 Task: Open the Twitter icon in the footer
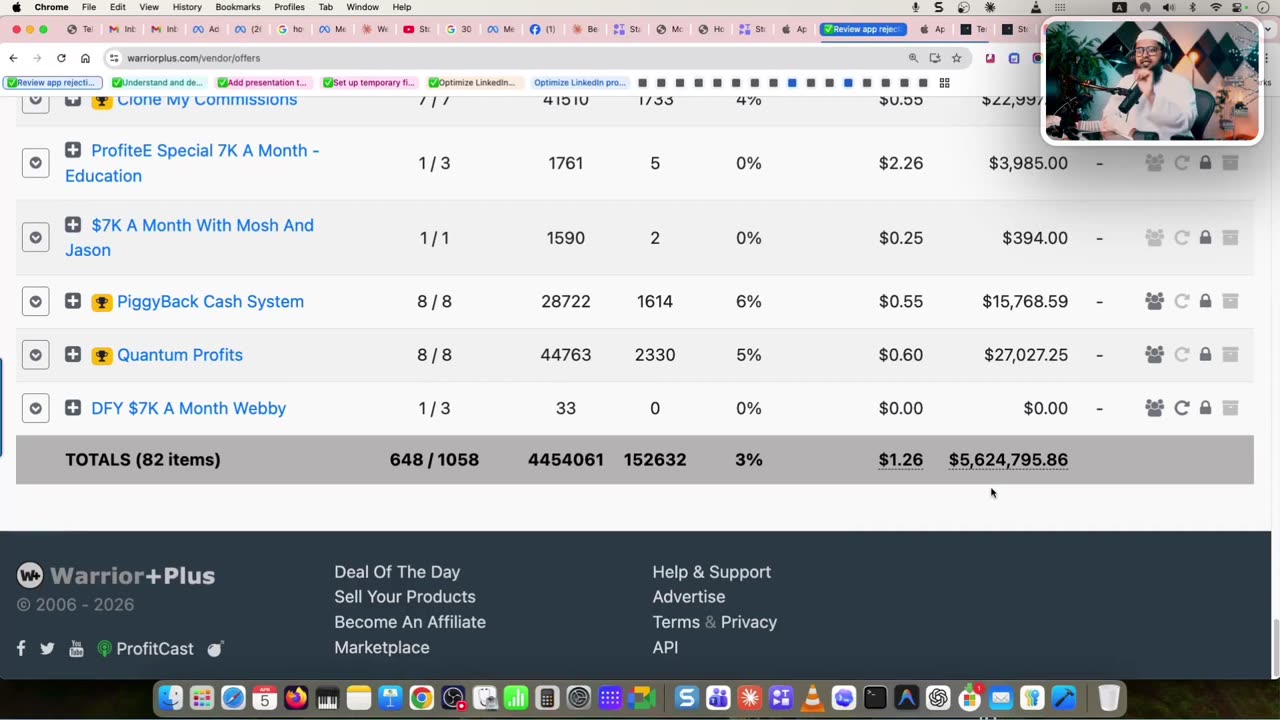47,648
